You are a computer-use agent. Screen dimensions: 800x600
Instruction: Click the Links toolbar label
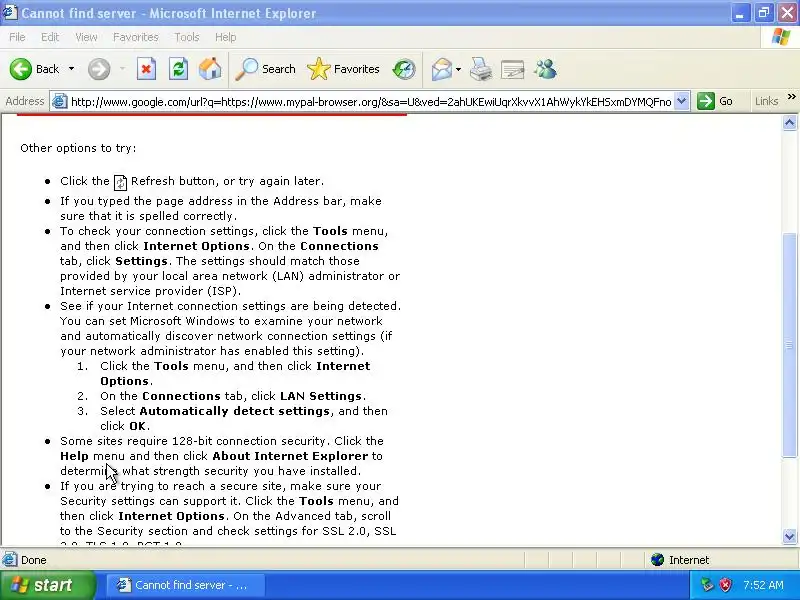pos(766,101)
